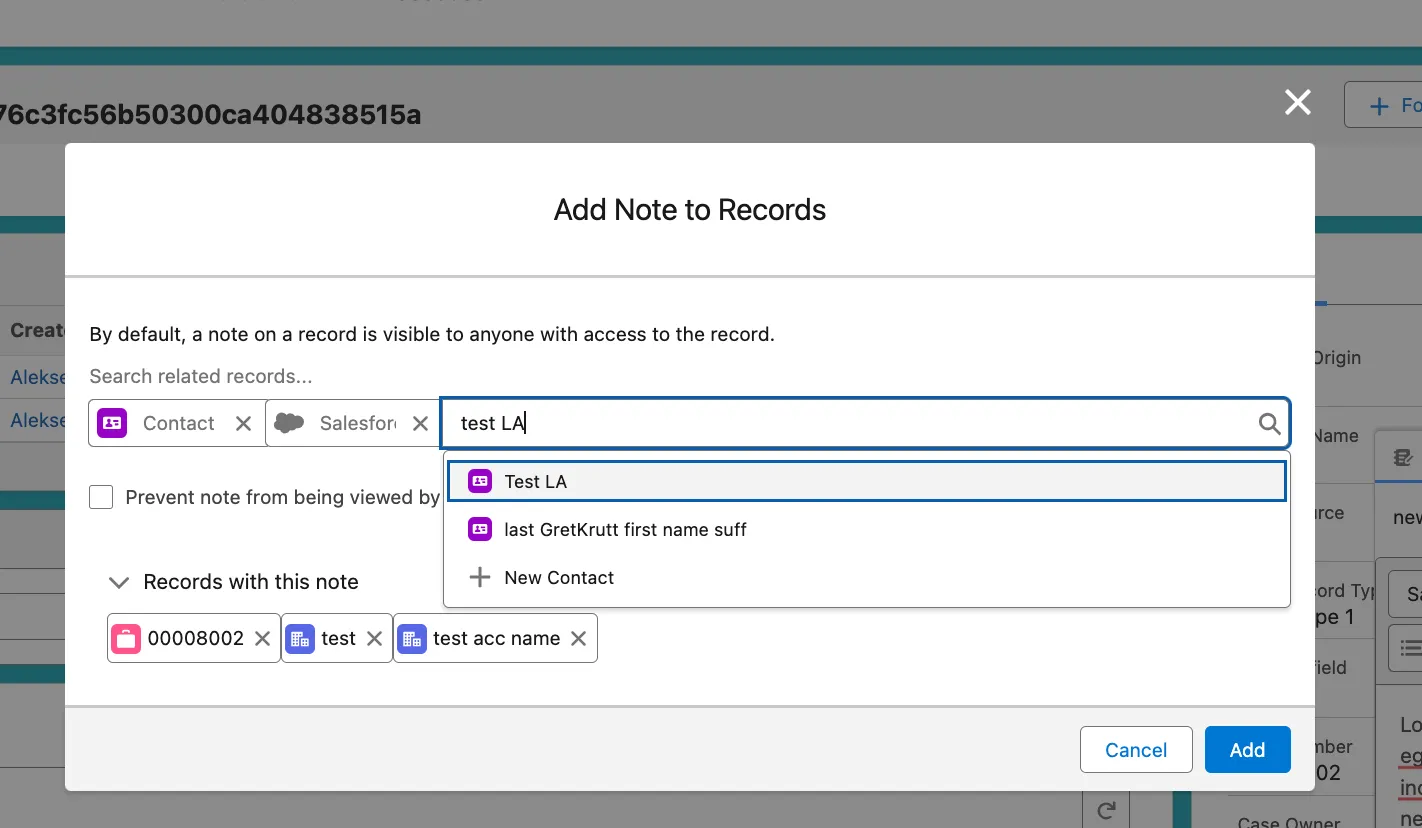Click the pink case icon on 00008002
This screenshot has width=1422, height=828.
(x=126, y=639)
